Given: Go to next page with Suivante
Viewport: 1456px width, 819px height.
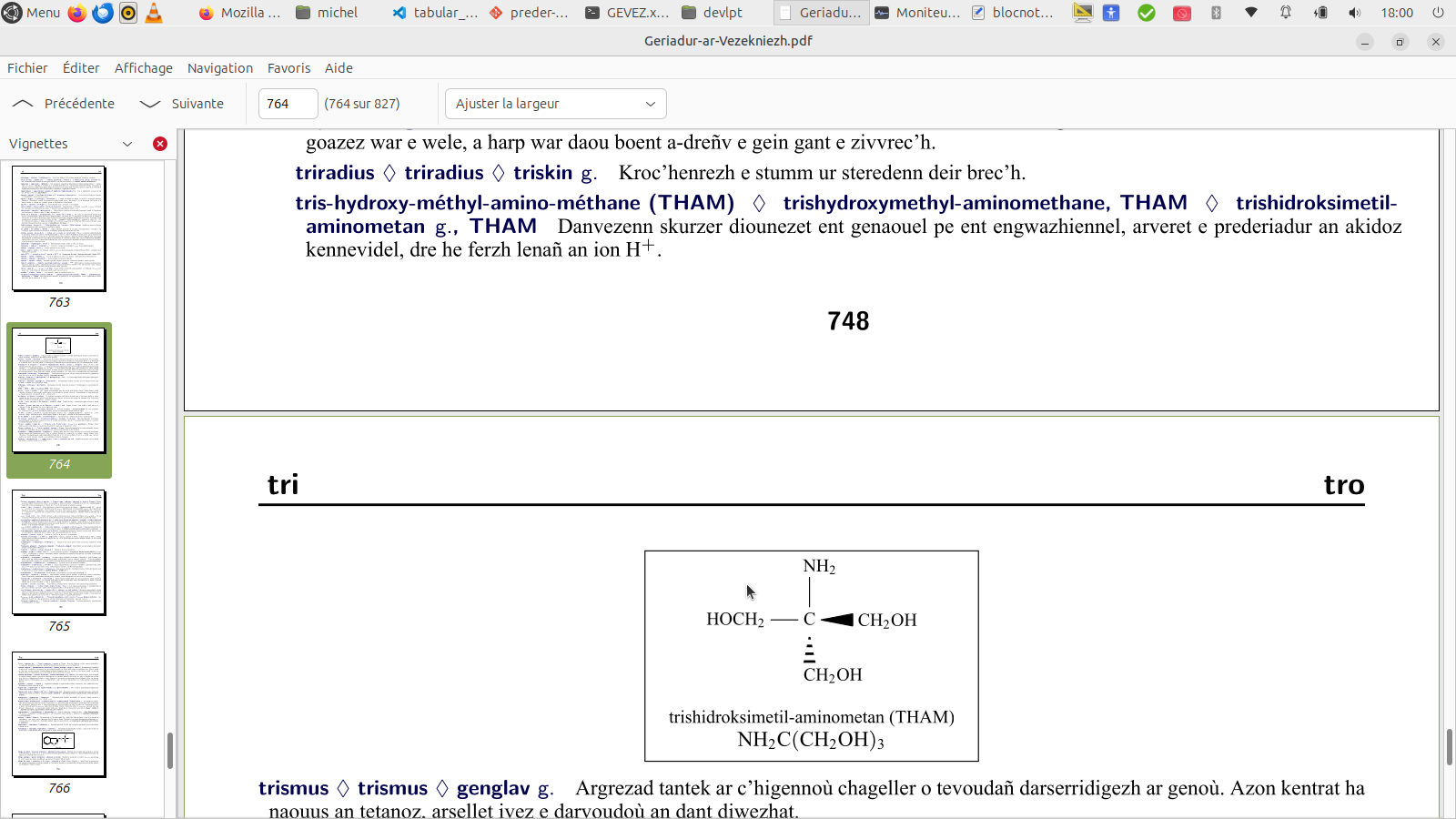Looking at the screenshot, I should point(182,104).
